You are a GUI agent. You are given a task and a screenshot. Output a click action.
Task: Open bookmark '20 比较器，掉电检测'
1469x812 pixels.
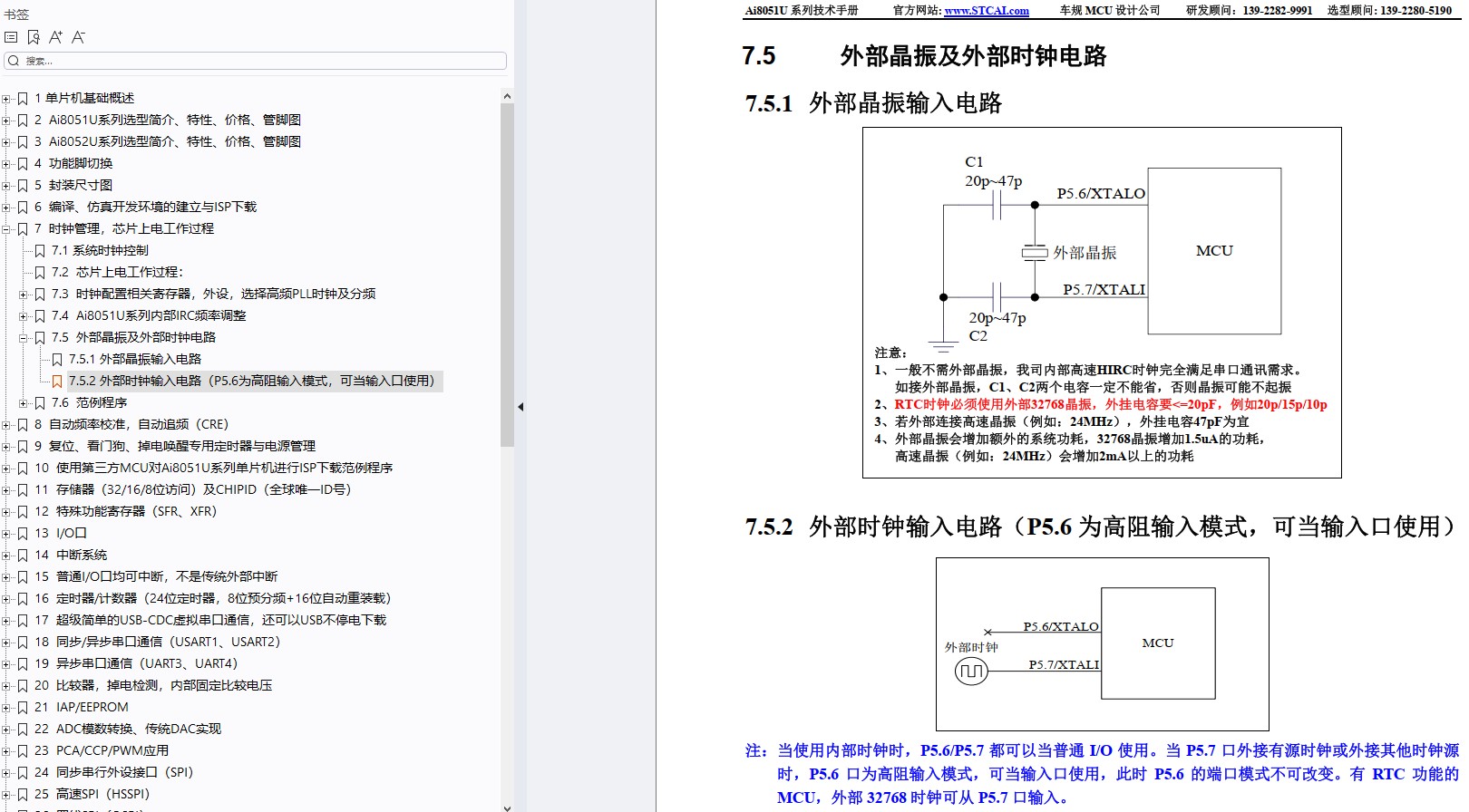pyautogui.click(x=153, y=685)
